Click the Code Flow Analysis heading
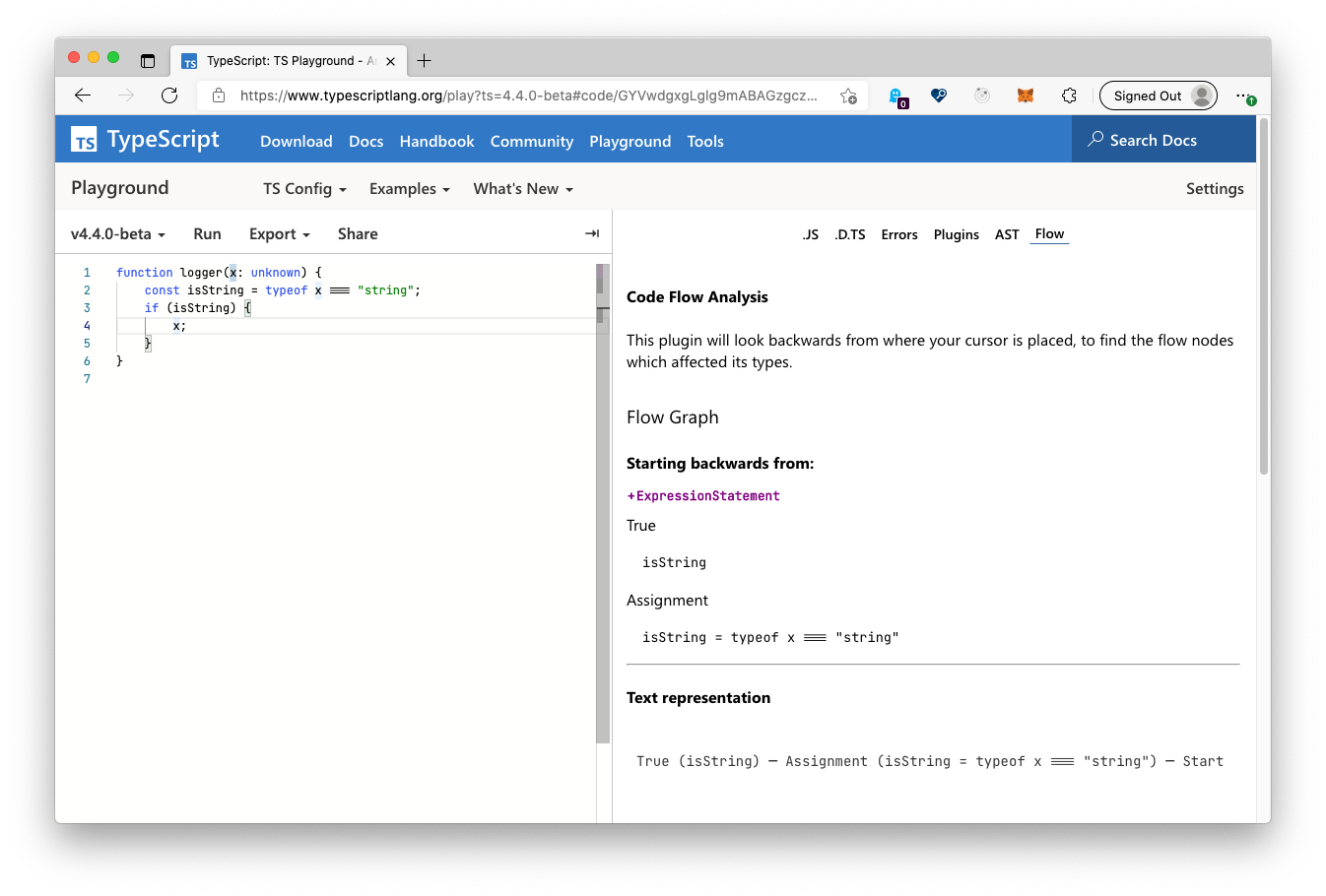 pos(697,296)
